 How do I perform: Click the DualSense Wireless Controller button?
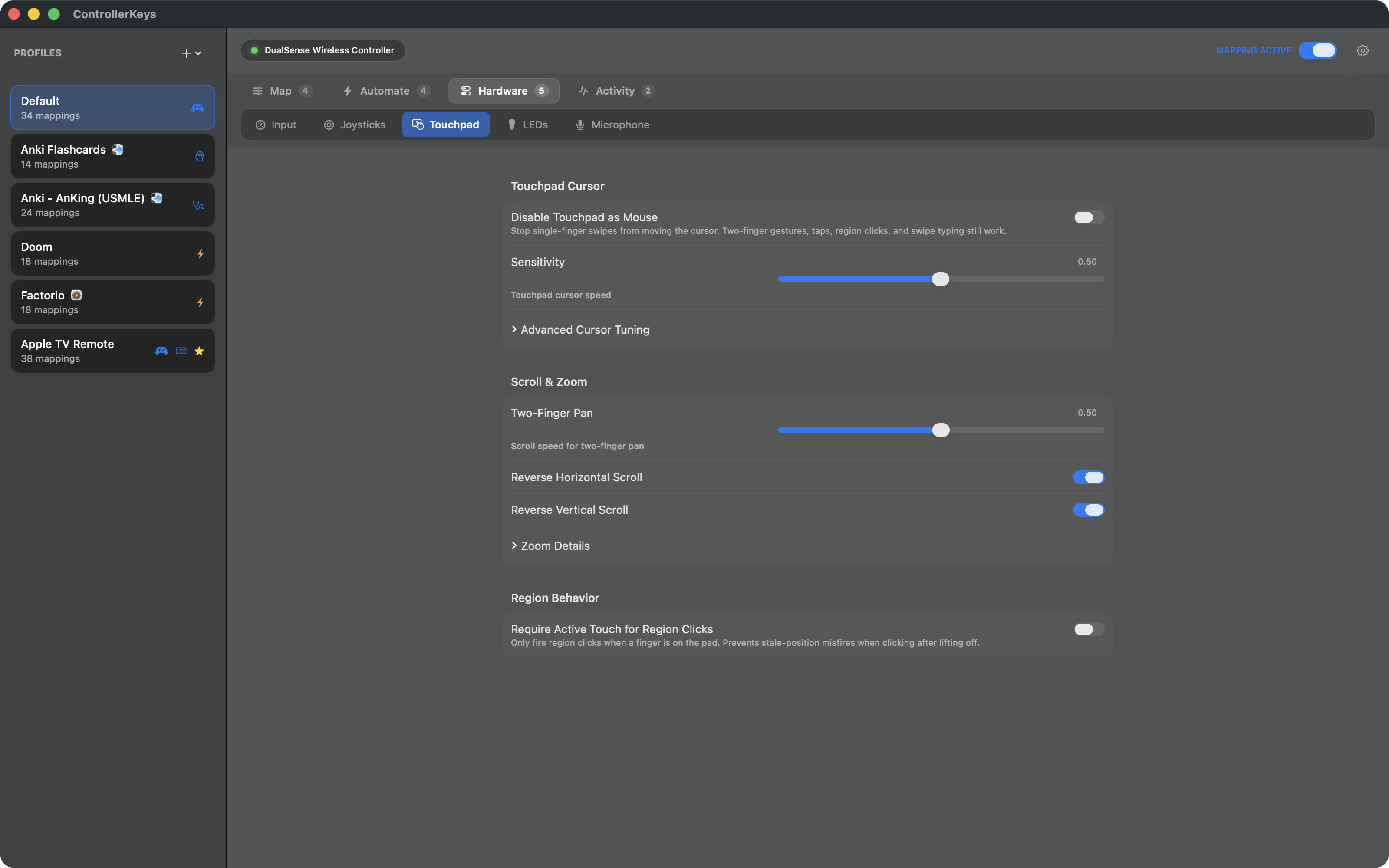(x=323, y=50)
